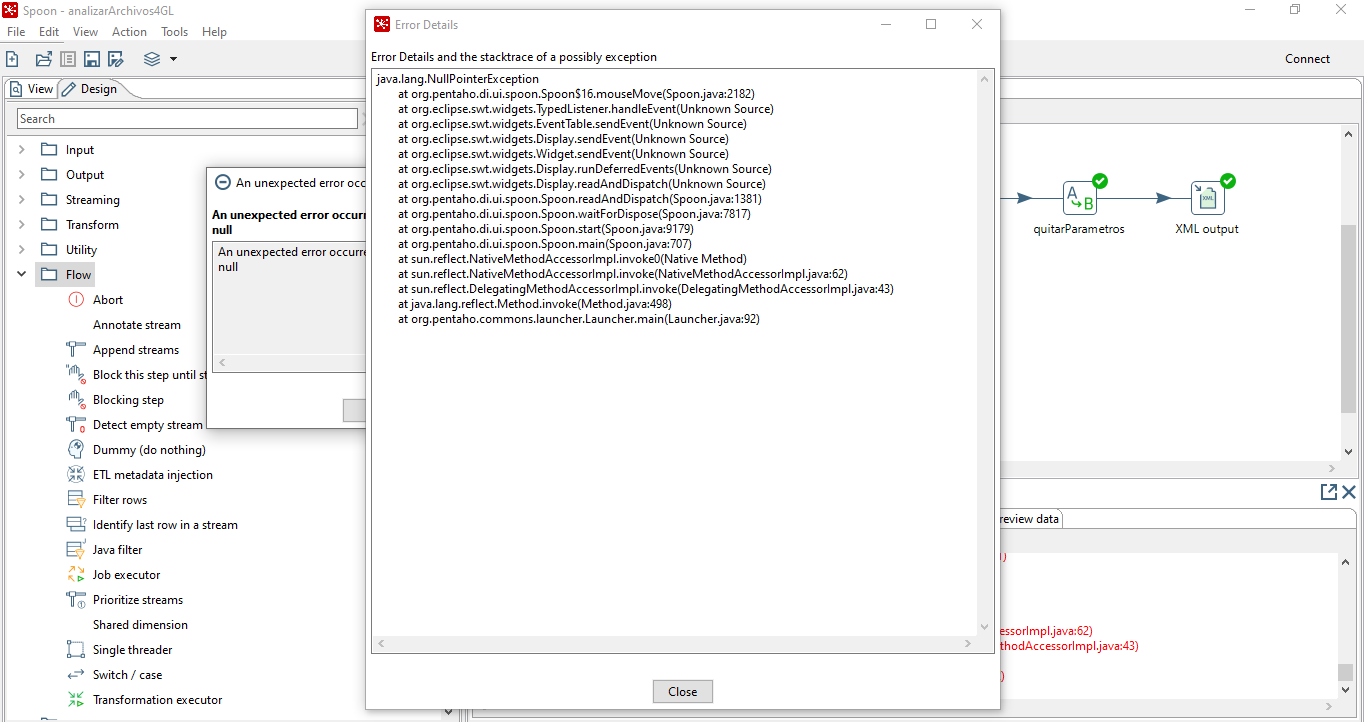Click the Launcher.main(Launcher.java:92) stacktrace line

point(579,319)
